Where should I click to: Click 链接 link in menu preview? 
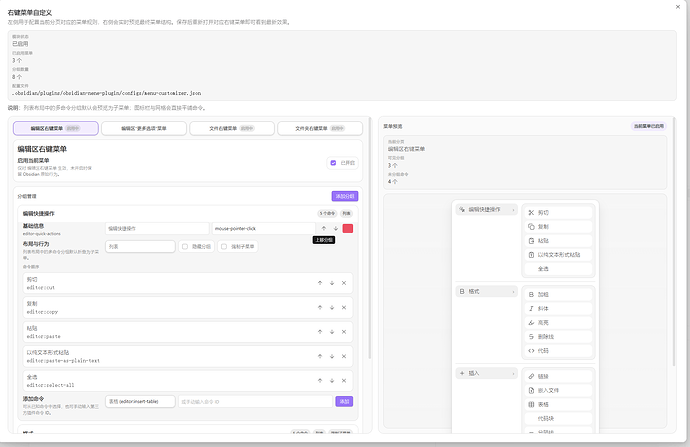[x=558, y=376]
